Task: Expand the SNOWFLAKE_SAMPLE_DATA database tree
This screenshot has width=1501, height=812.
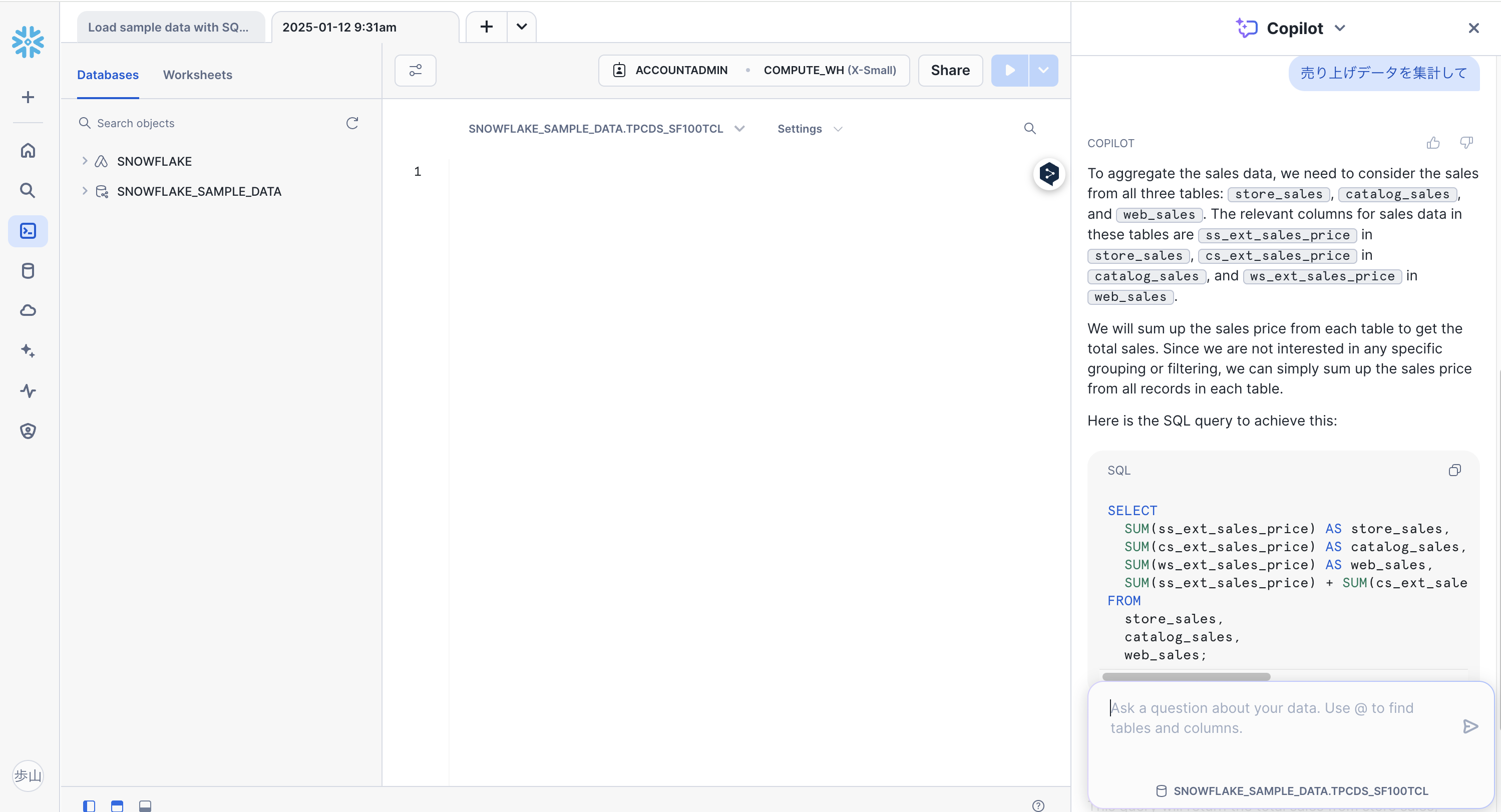Action: 85,191
